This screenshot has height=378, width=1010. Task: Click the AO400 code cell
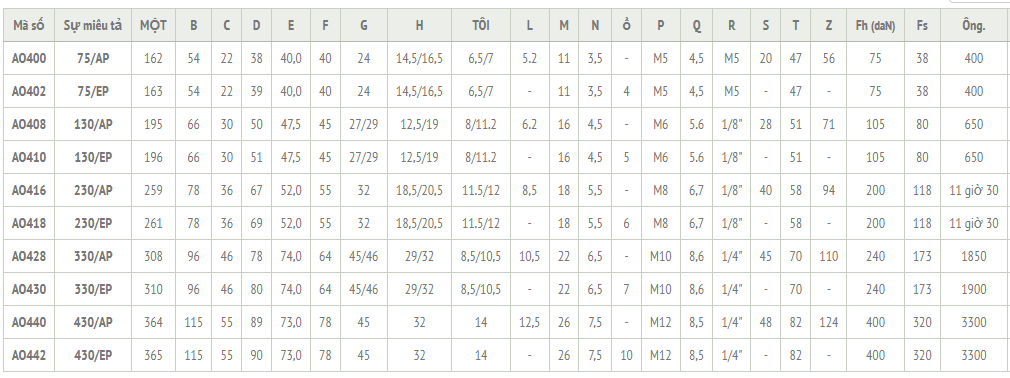point(29,59)
